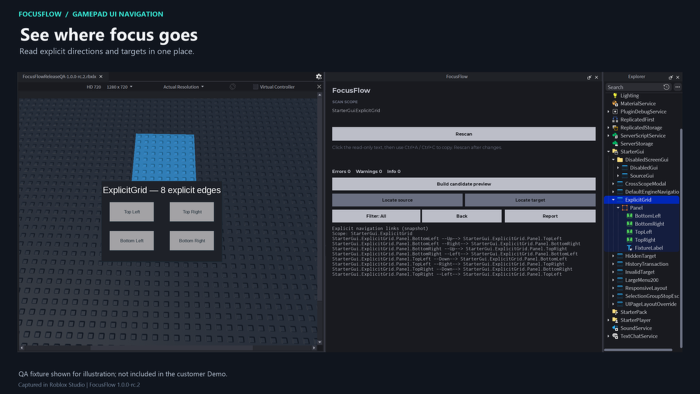Click the StarterGui service icon
Screen dimensions: 700x394
click(x=615, y=152)
